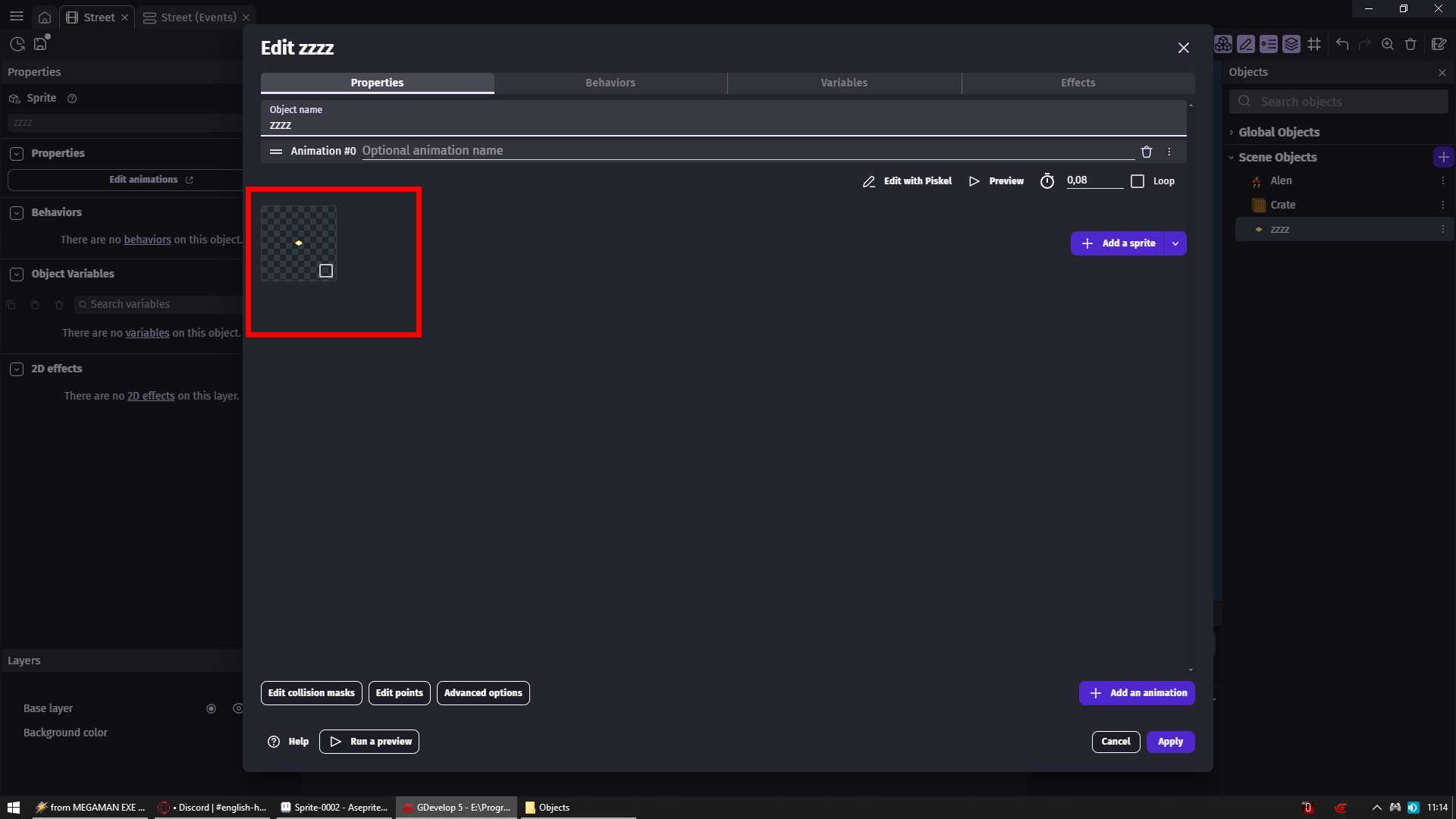This screenshot has width=1456, height=819.
Task: Delete Animation #0 with trash icon
Action: pos(1146,152)
